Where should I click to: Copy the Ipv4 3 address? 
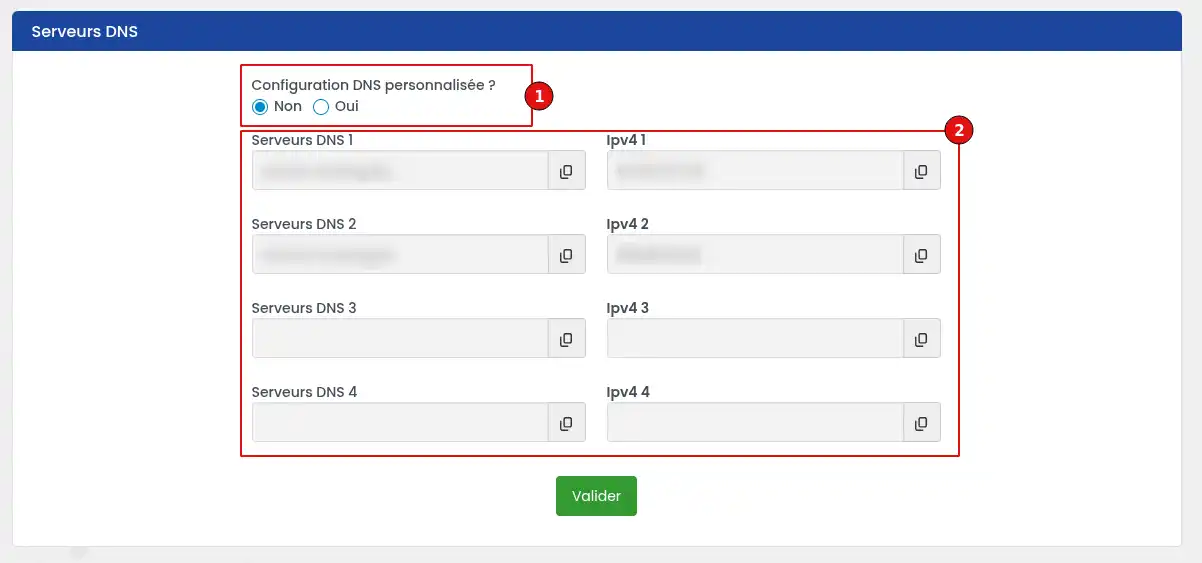point(922,339)
